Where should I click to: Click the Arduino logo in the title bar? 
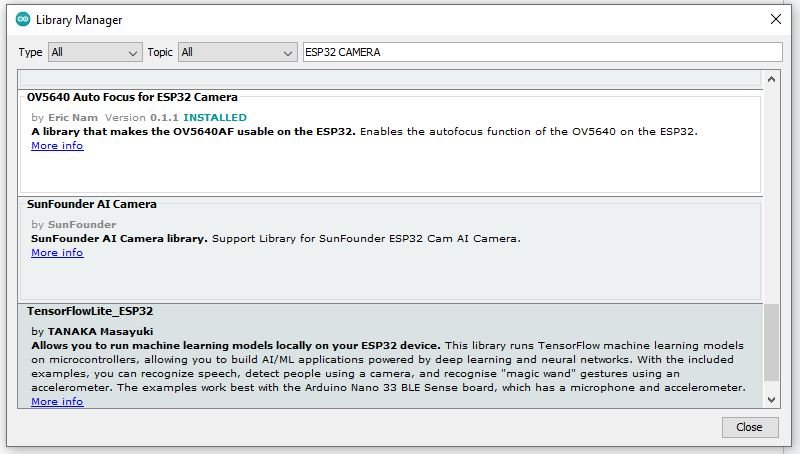click(23, 19)
